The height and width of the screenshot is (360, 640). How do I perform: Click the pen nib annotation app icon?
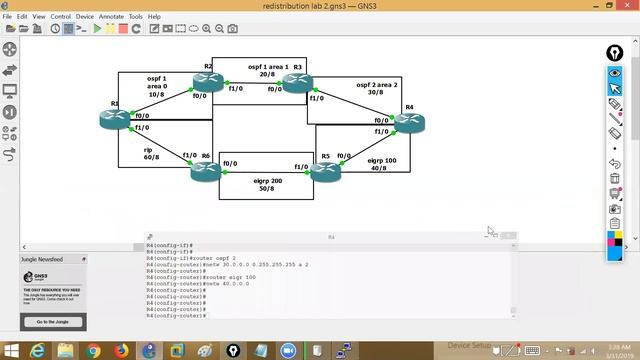[x=614, y=53]
